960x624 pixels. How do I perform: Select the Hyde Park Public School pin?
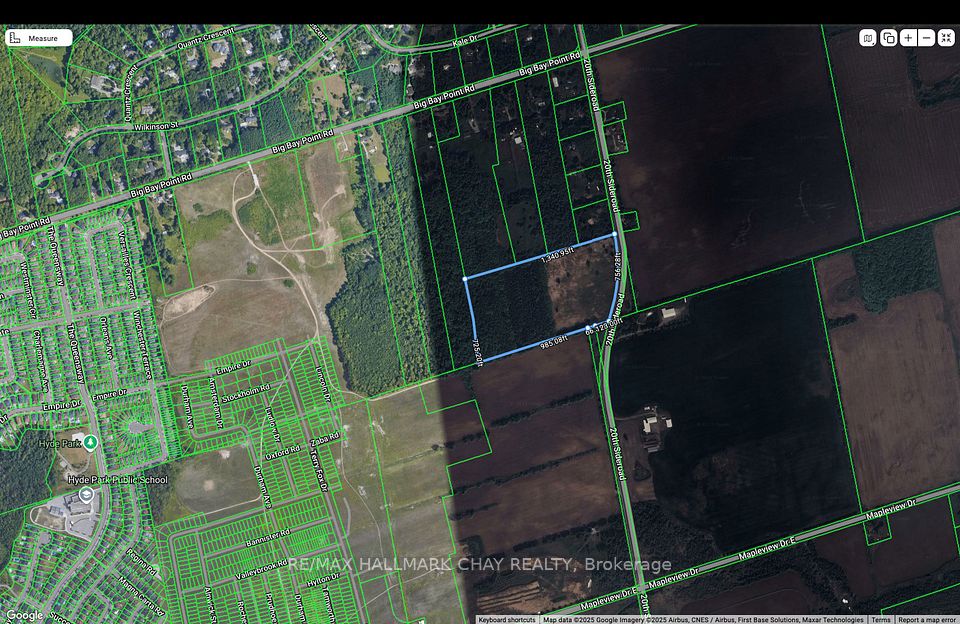coord(85,494)
